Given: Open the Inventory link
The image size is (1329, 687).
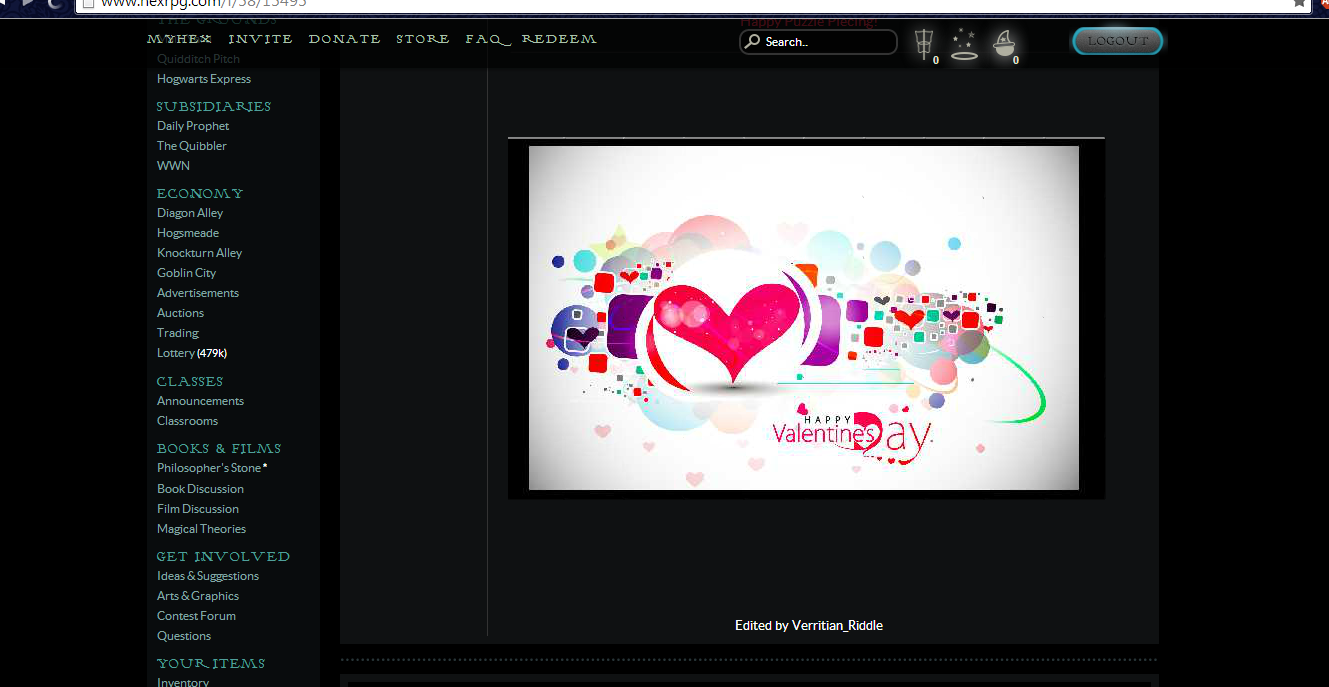Looking at the screenshot, I should [x=183, y=681].
